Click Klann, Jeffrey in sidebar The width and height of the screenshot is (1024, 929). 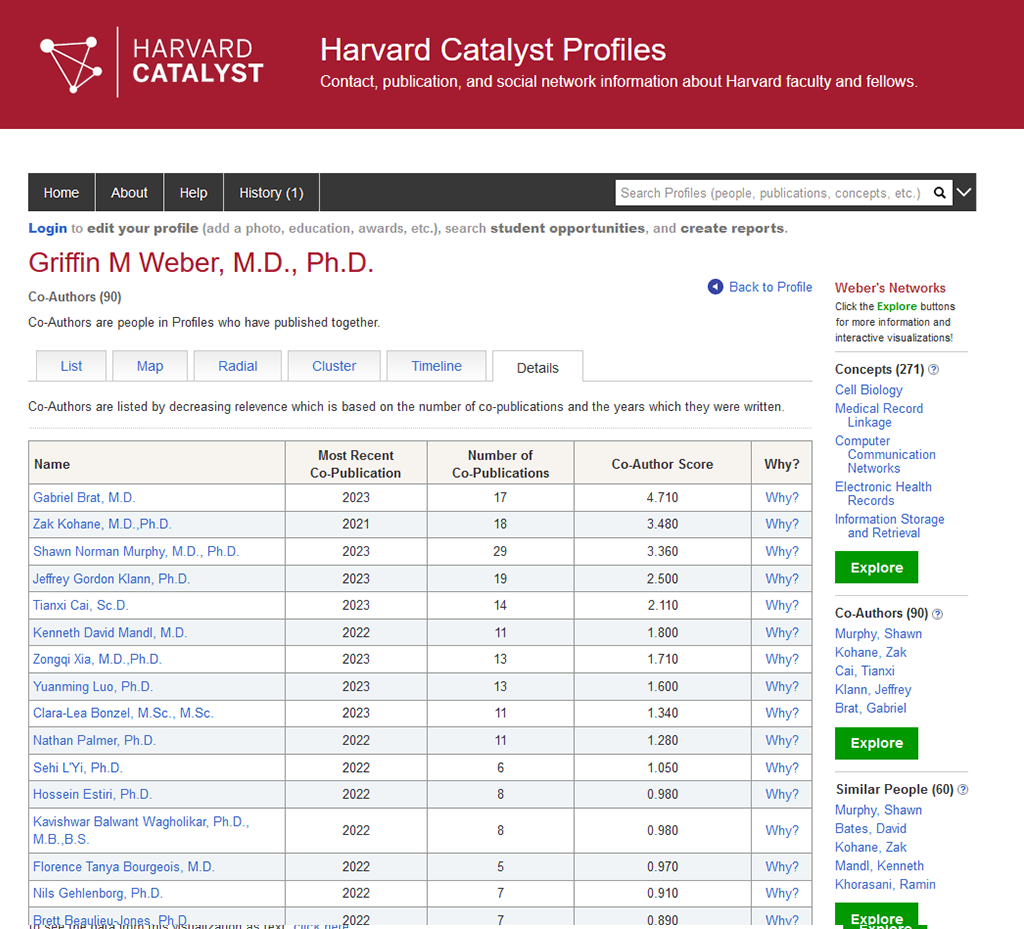(x=873, y=689)
